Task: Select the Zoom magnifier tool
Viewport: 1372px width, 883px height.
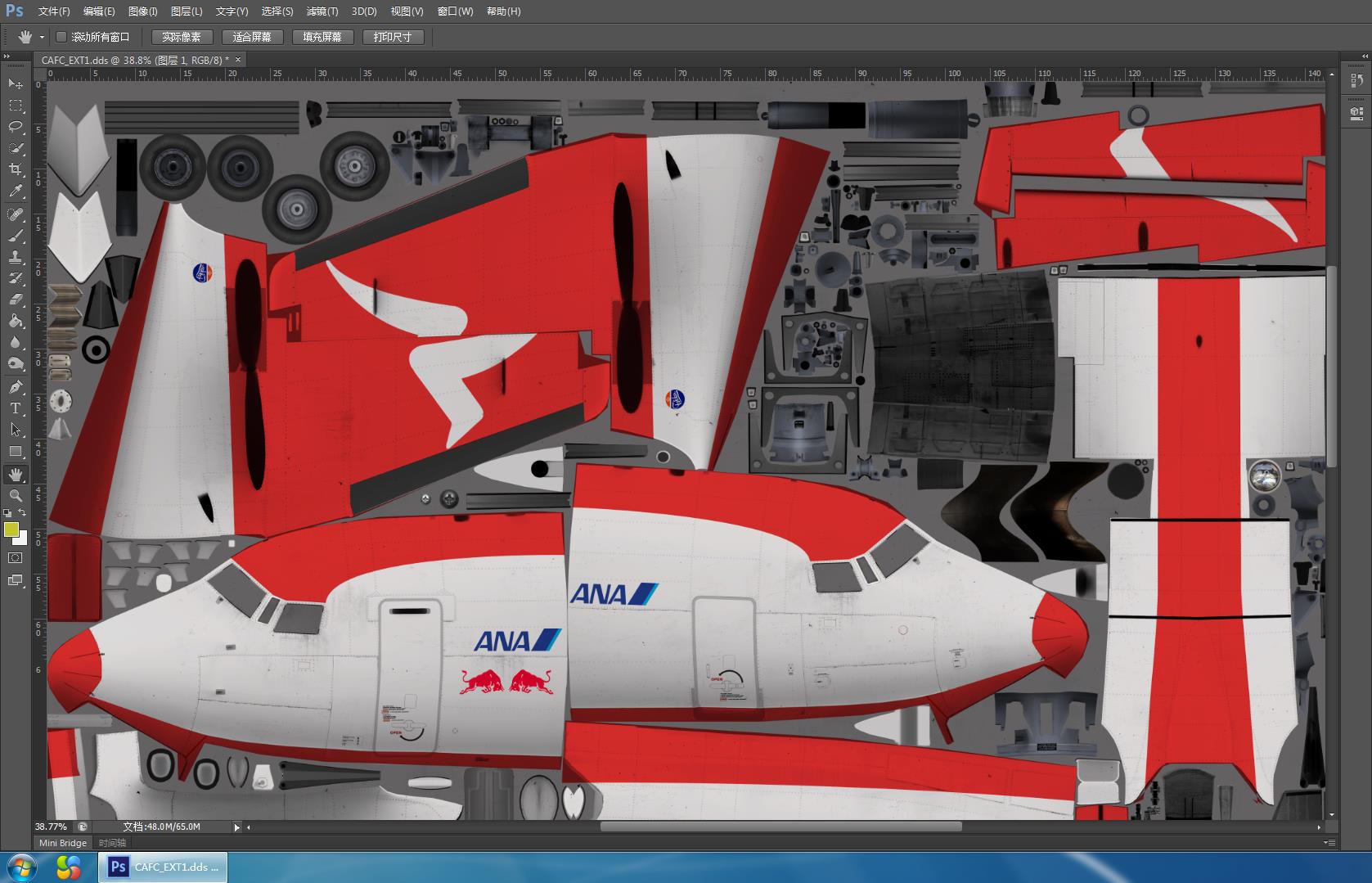Action: point(16,496)
